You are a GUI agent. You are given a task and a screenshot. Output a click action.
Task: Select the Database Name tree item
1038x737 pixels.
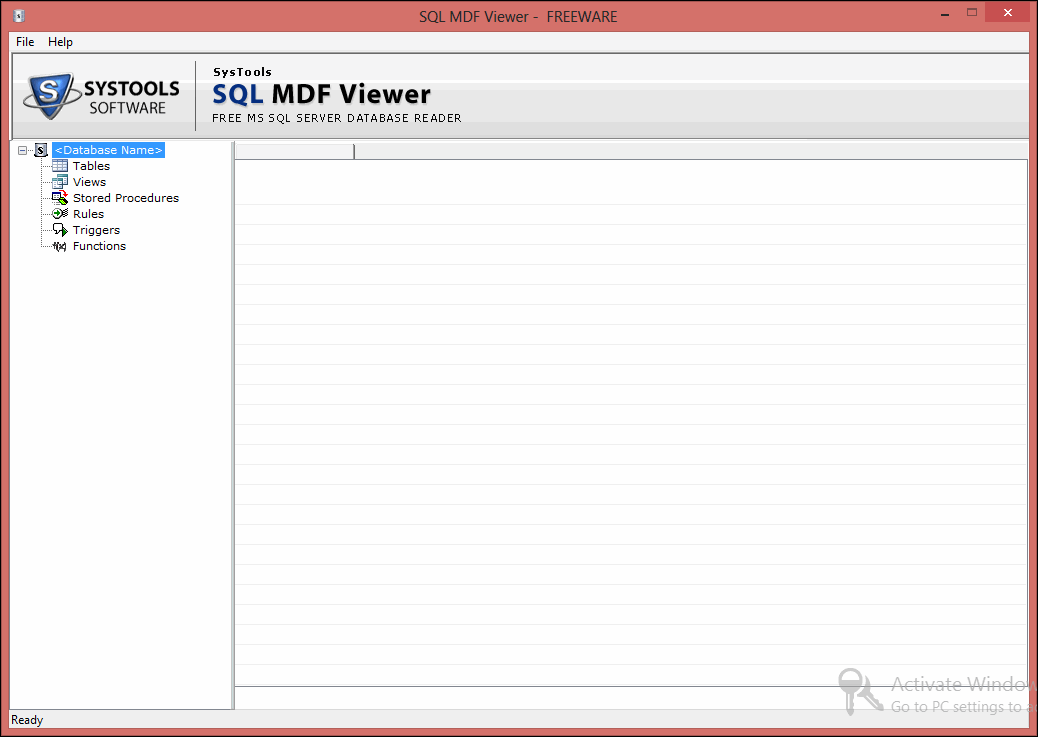pyautogui.click(x=108, y=149)
